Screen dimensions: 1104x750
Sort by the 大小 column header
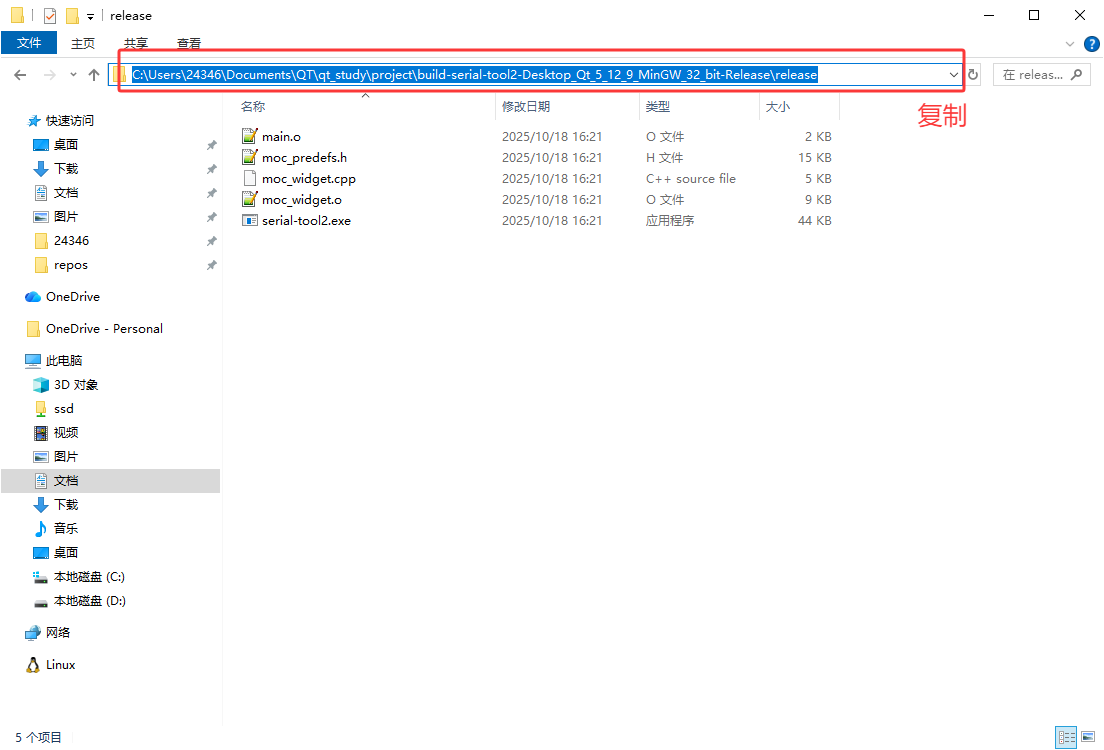(778, 106)
